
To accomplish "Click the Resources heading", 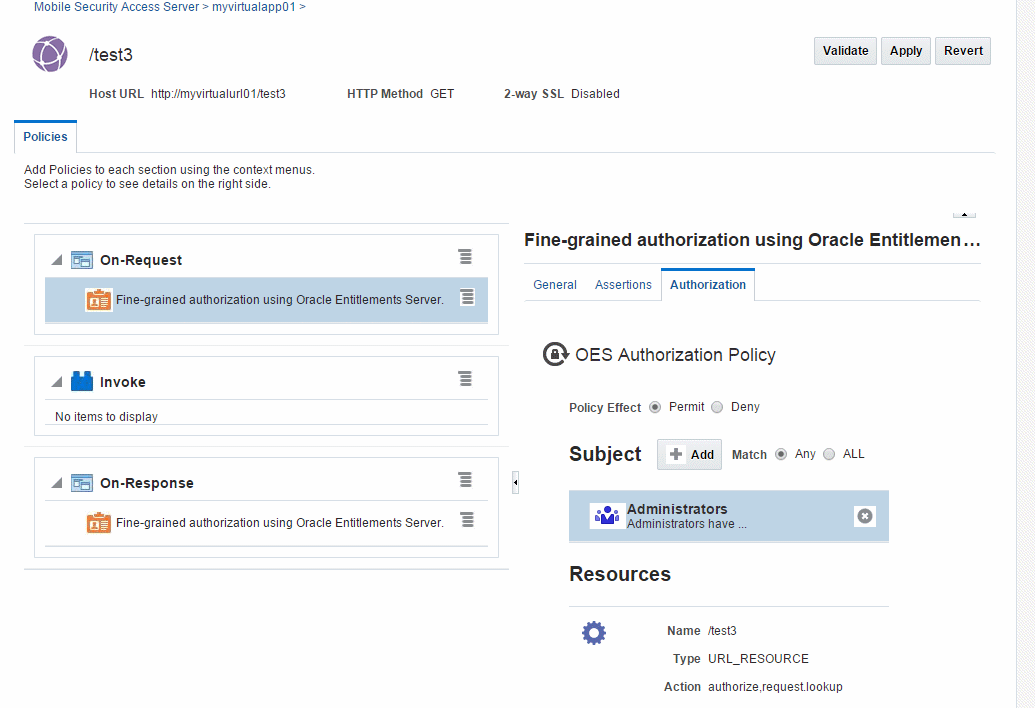I will [x=620, y=574].
